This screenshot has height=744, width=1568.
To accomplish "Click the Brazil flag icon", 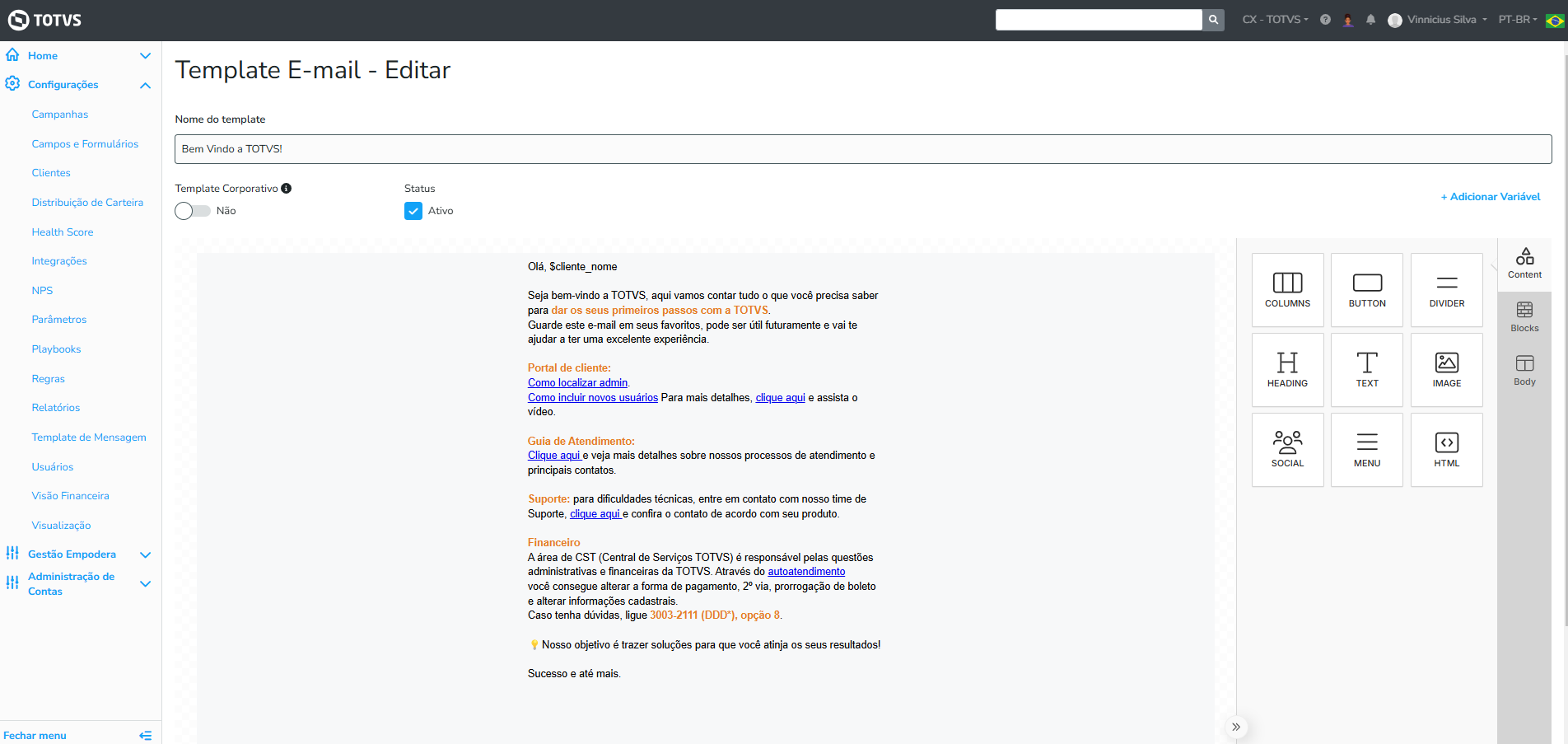I will pyautogui.click(x=1555, y=20).
